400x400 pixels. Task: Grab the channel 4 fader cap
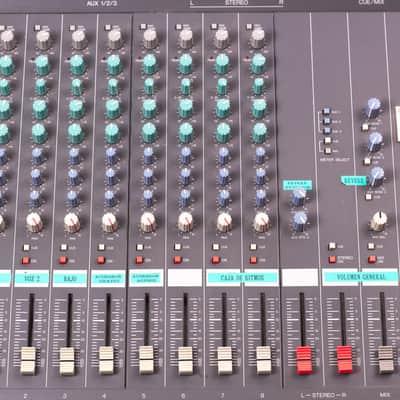107,360
